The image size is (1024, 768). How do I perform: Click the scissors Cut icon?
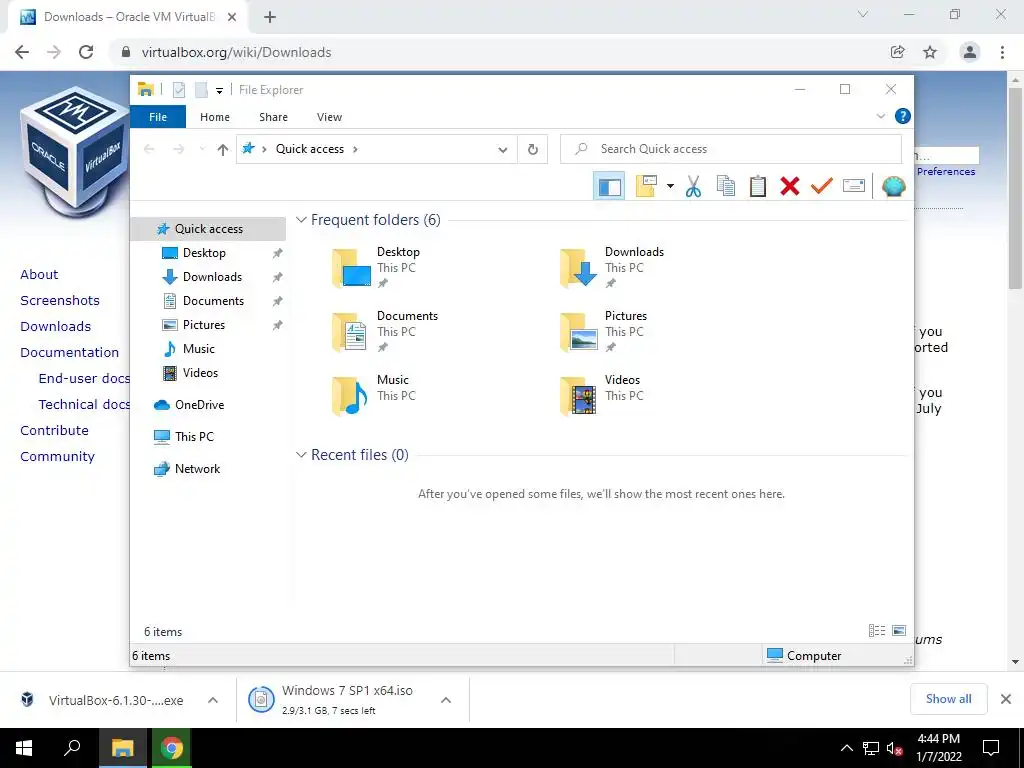(694, 186)
